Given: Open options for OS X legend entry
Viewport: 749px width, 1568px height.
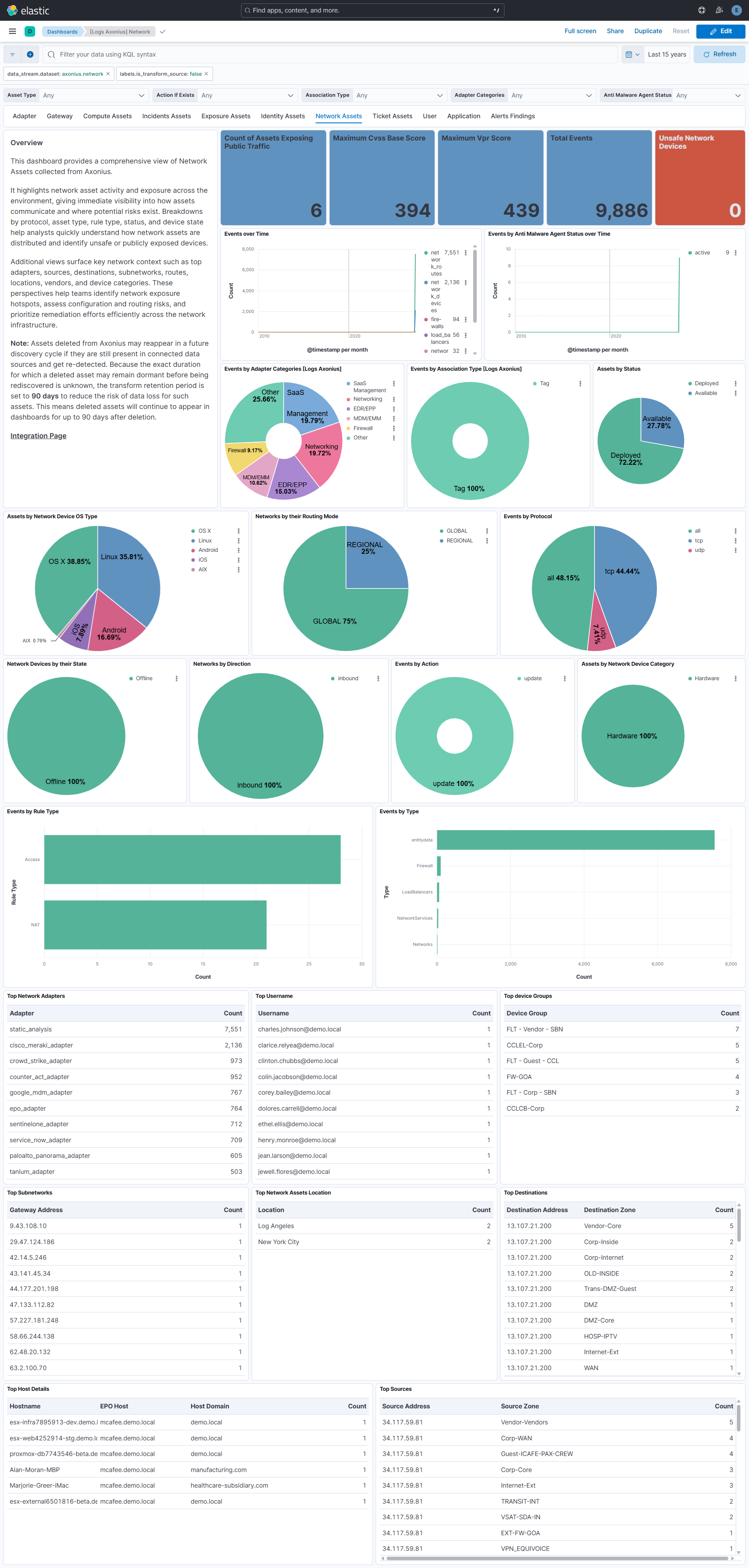Looking at the screenshot, I should [238, 531].
